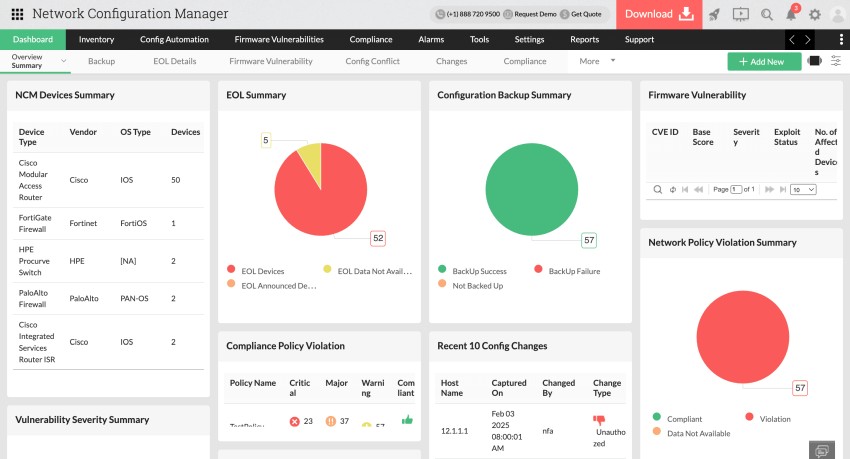The image size is (850, 459).
Task: Toggle the dark display mode icon
Action: (x=814, y=61)
